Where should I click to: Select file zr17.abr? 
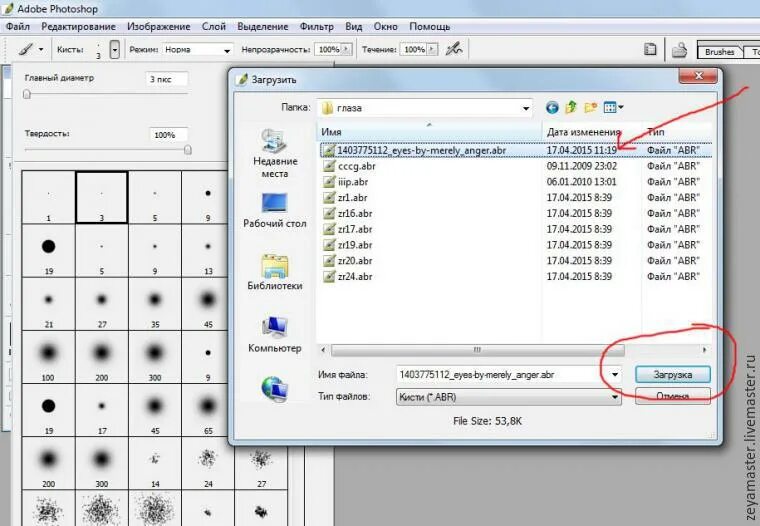[348, 229]
